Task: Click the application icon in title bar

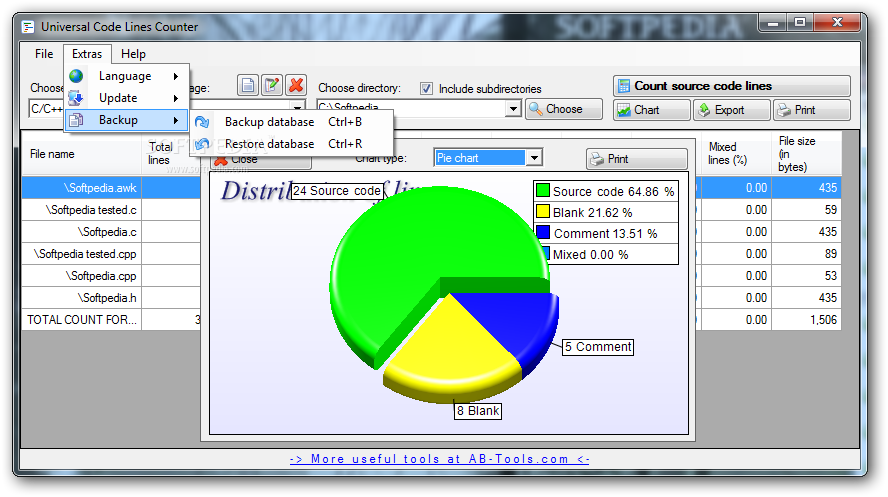Action: (28, 27)
